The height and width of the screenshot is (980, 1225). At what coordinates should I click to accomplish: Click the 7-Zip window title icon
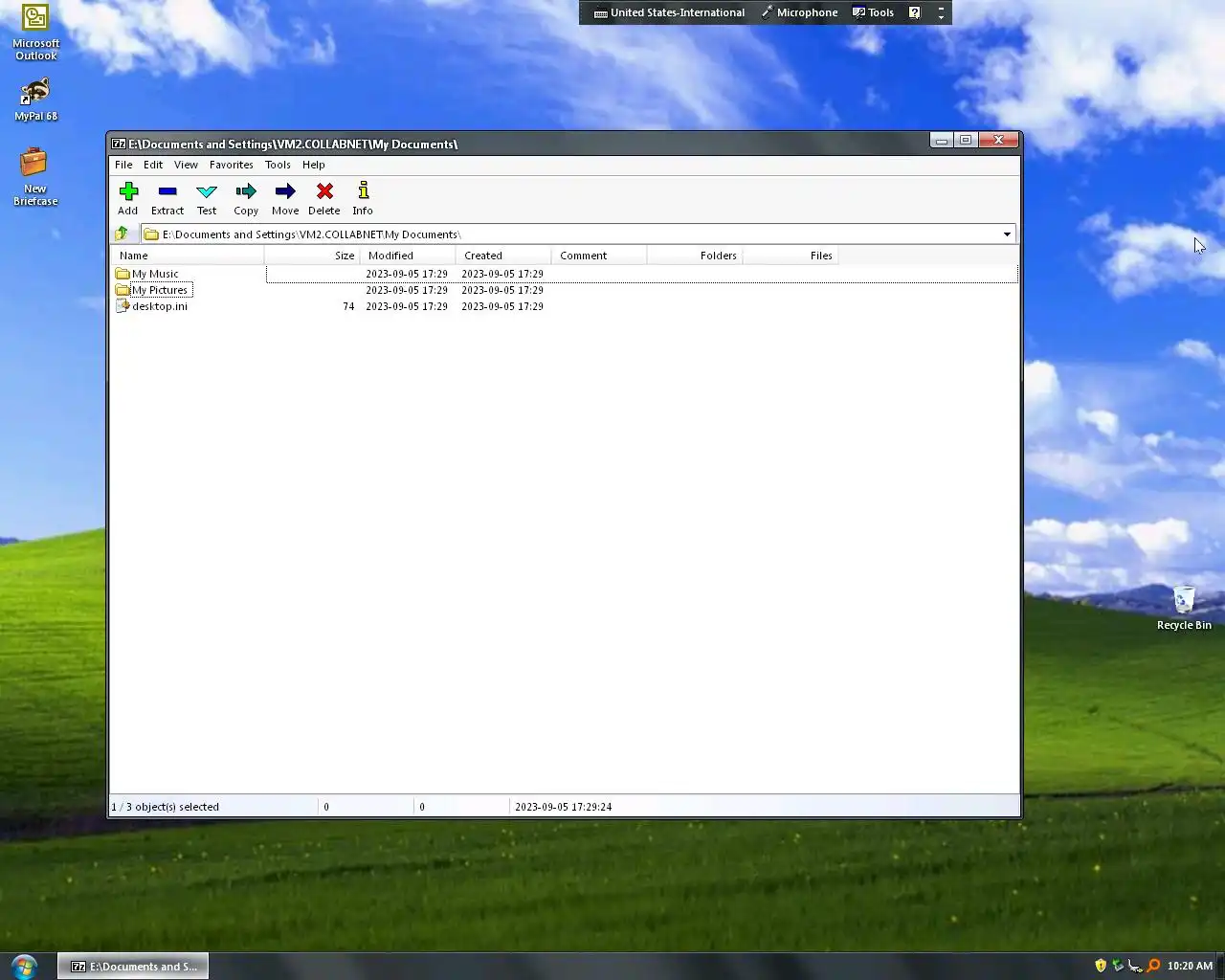click(119, 144)
